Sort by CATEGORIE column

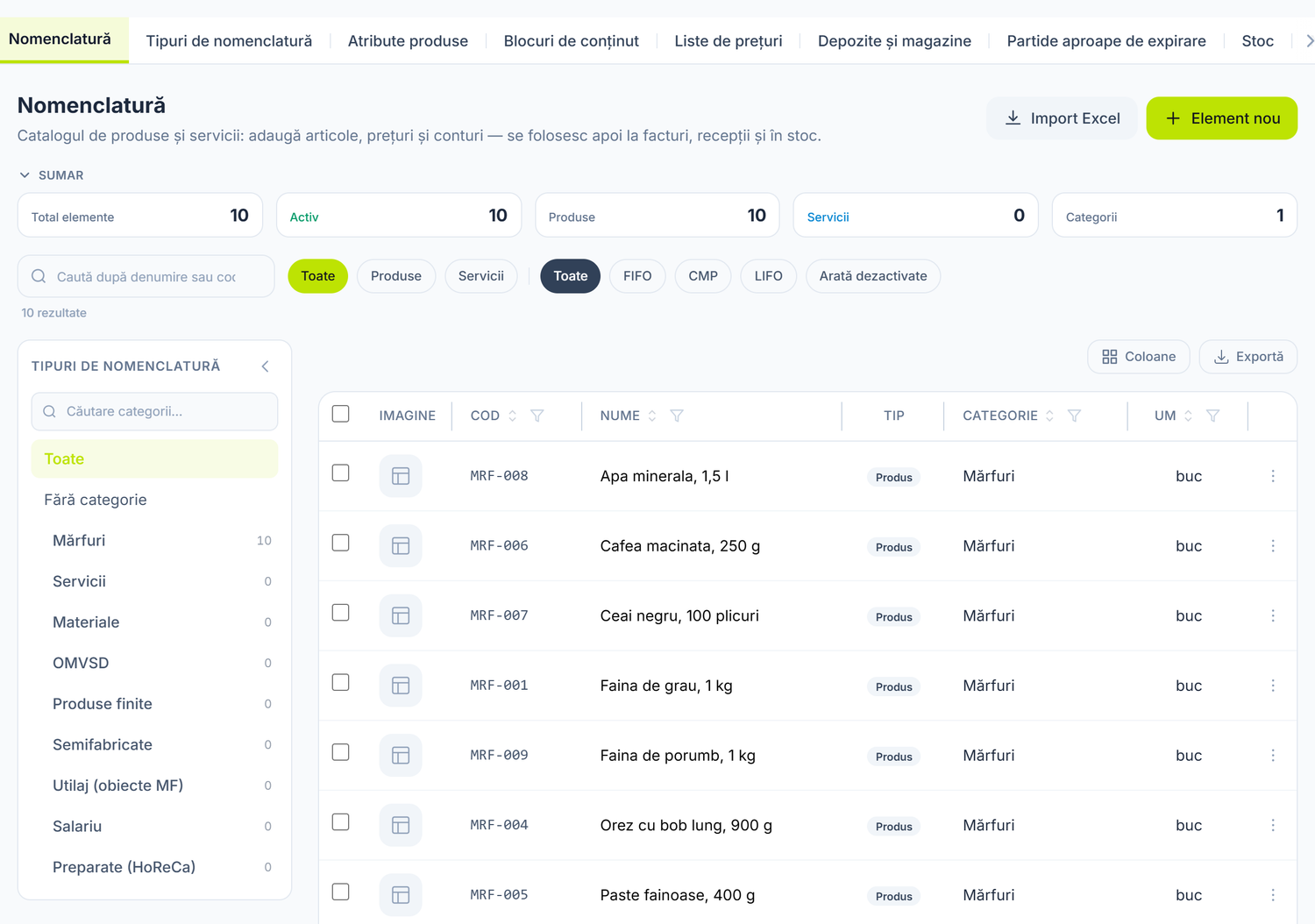(1049, 416)
